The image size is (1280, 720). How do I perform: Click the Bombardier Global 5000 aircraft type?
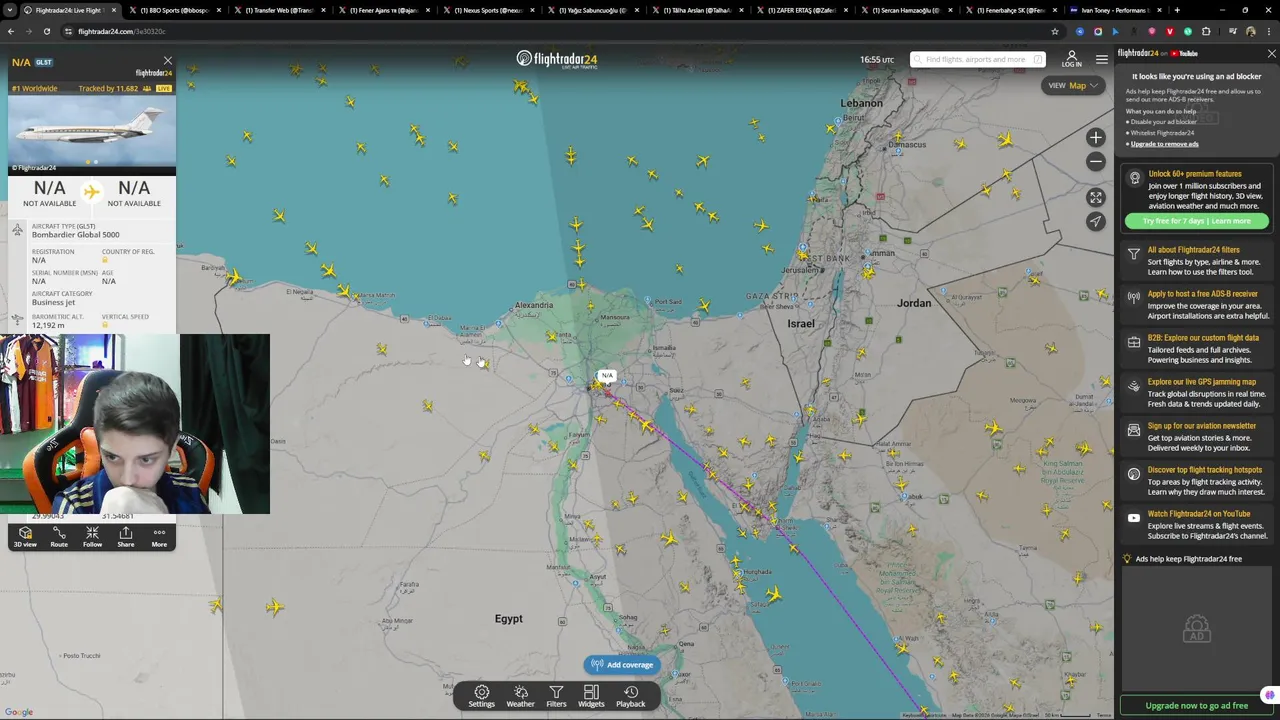(x=75, y=235)
